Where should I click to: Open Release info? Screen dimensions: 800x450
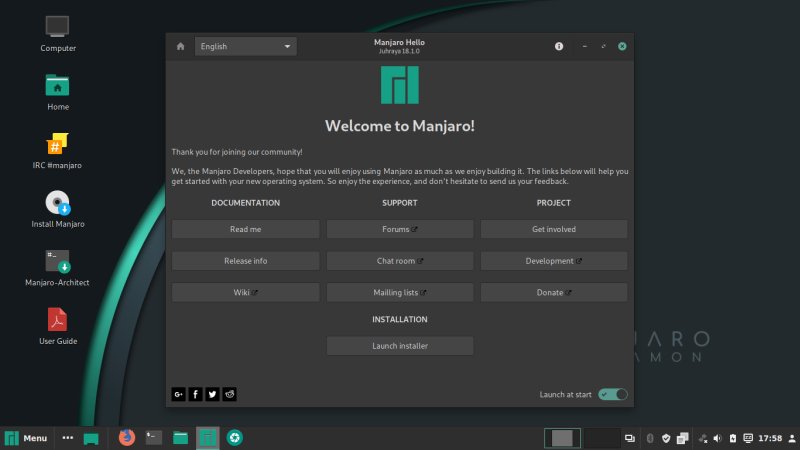[x=245, y=261]
